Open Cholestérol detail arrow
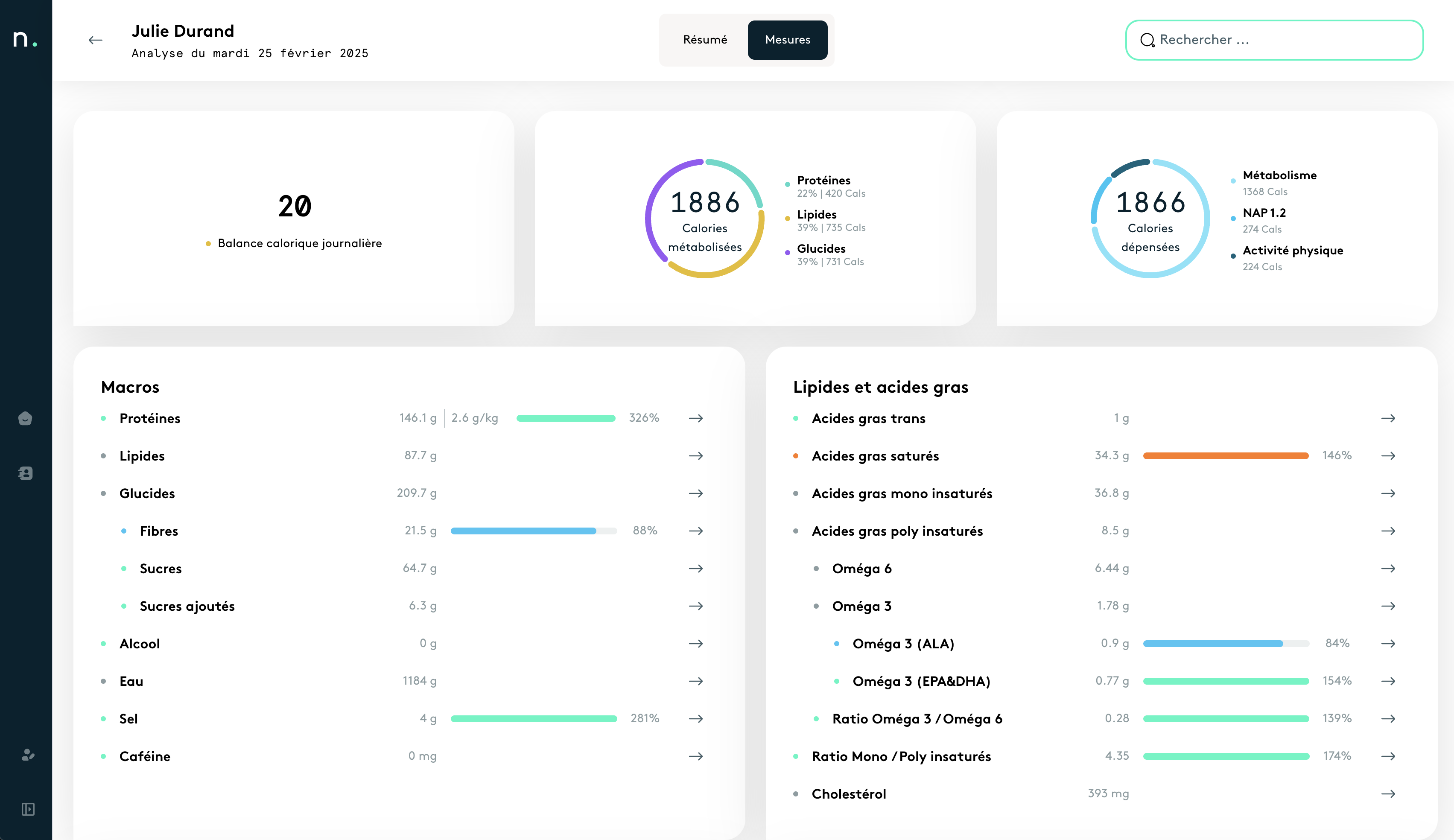 [x=1388, y=794]
